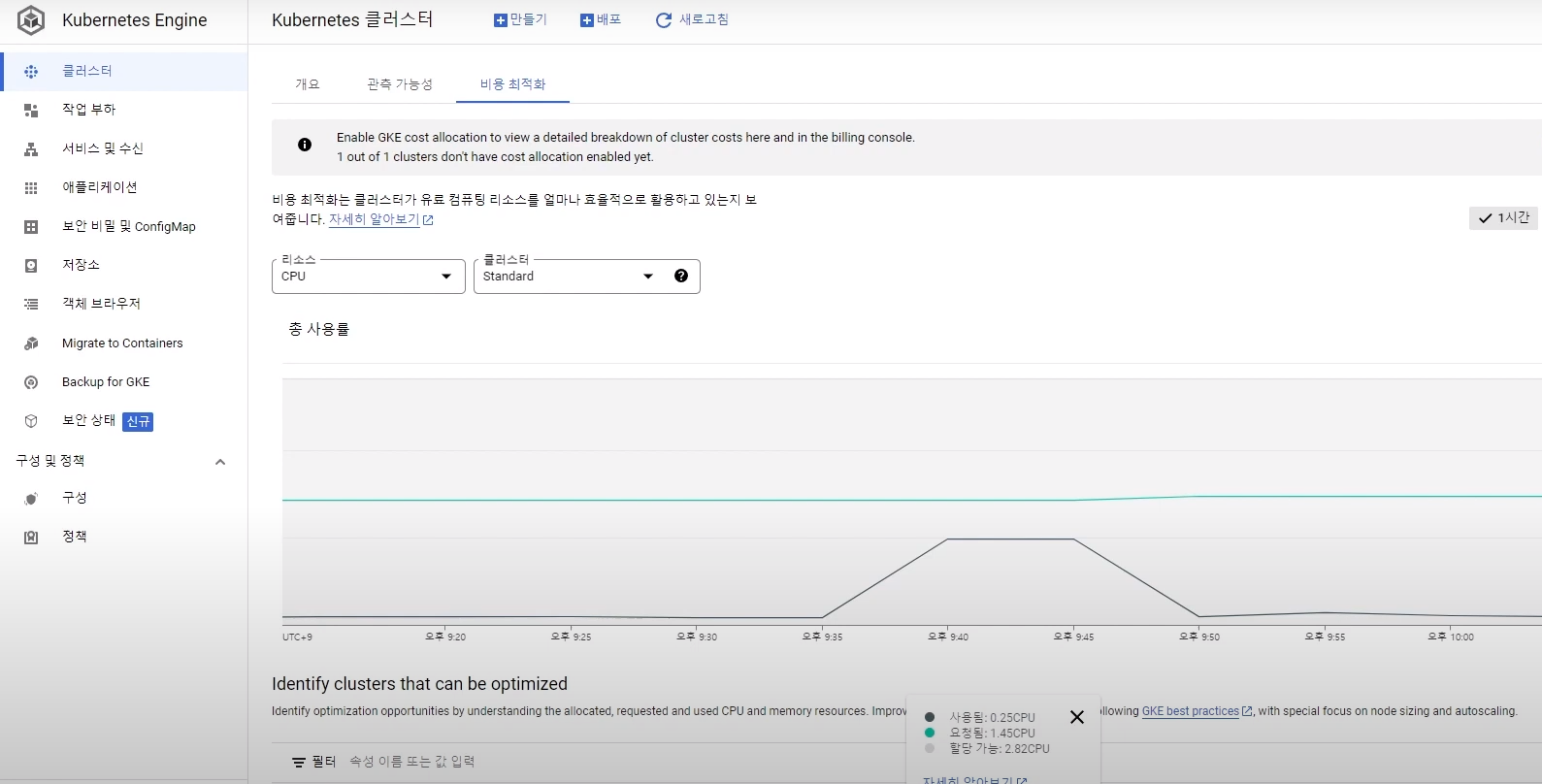1542x784 pixels.
Task: Click the 총 사용률 chart title
Action: 319,330
